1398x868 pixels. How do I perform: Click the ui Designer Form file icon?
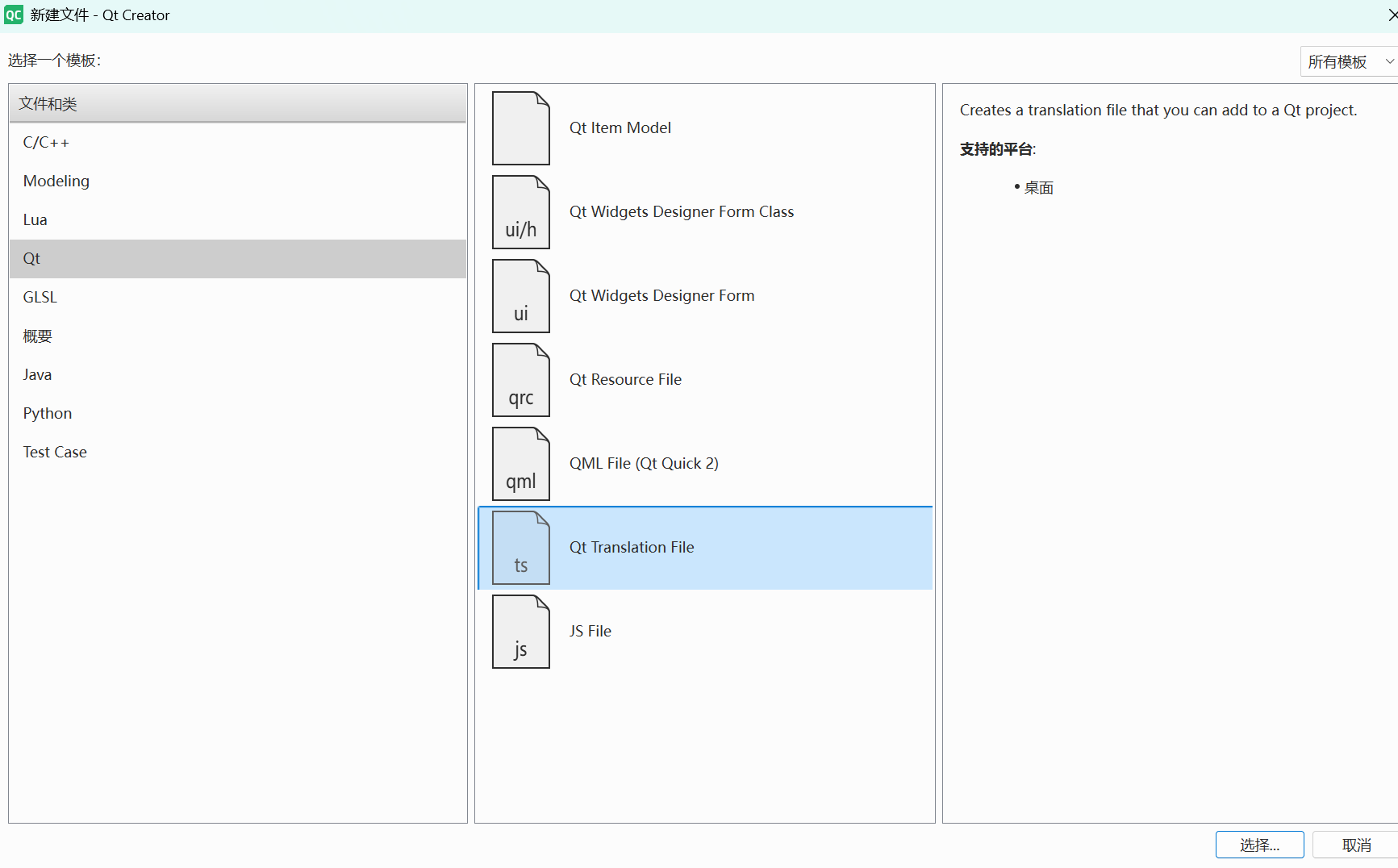[x=521, y=296]
